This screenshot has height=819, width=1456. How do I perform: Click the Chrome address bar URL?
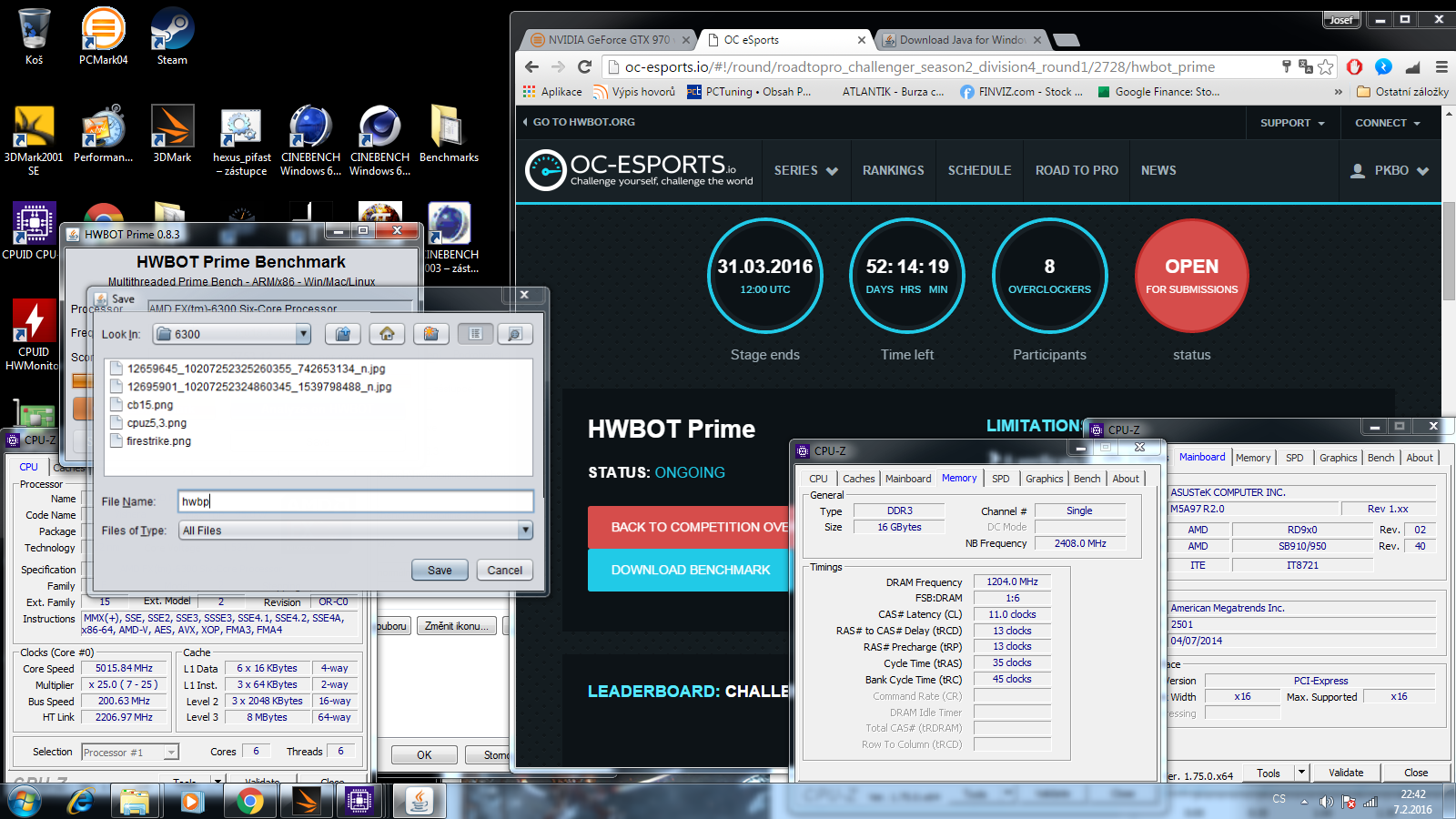(x=919, y=66)
